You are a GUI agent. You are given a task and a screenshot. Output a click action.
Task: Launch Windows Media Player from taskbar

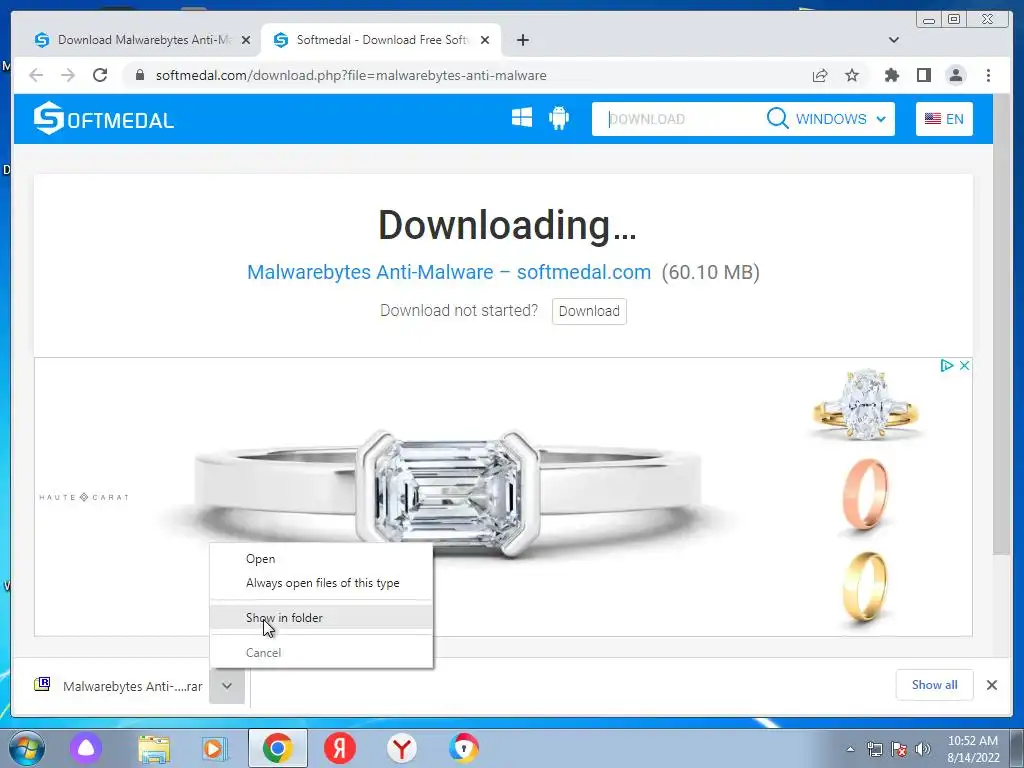pos(214,748)
